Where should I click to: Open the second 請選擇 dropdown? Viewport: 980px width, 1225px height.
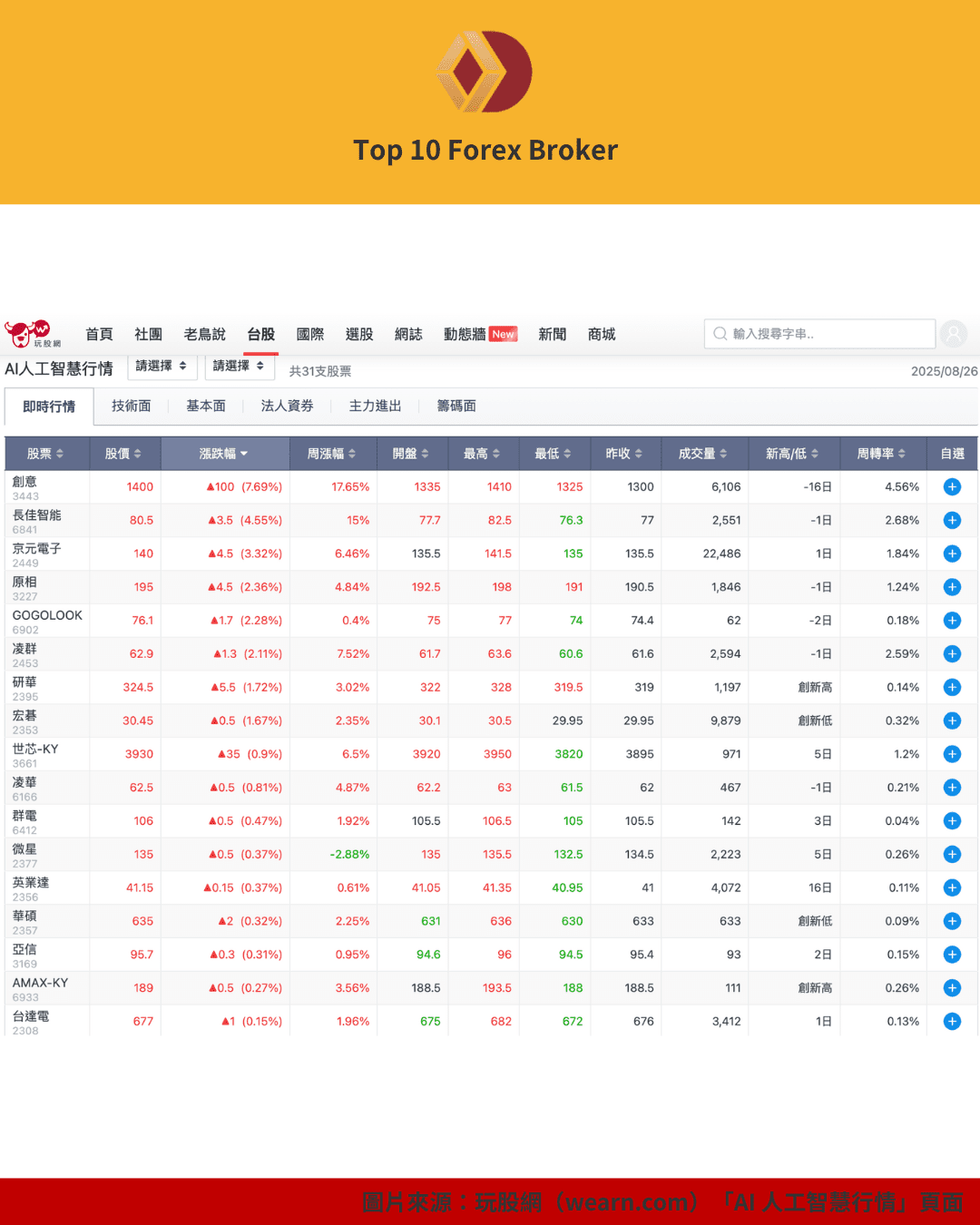239,367
